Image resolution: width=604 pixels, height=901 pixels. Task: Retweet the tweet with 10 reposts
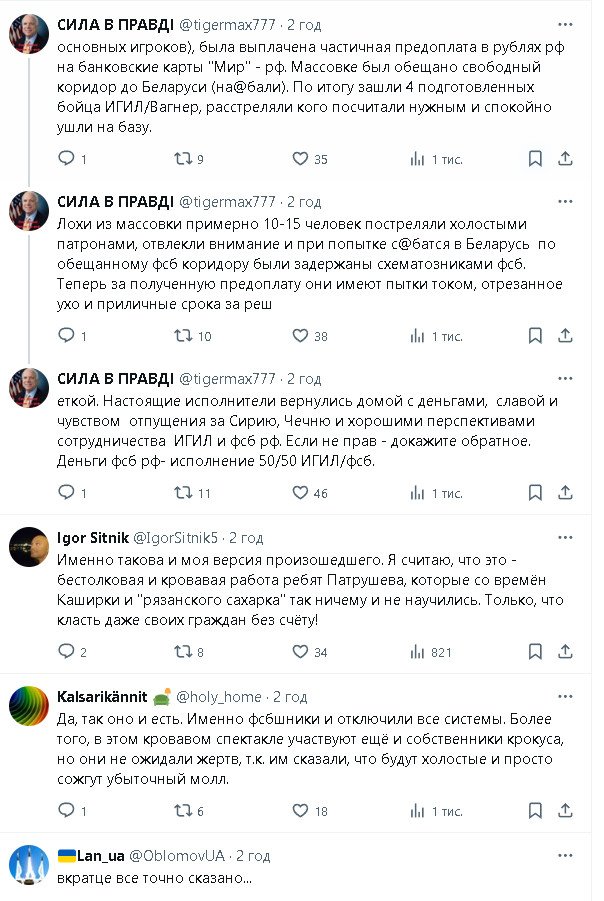click(x=184, y=336)
